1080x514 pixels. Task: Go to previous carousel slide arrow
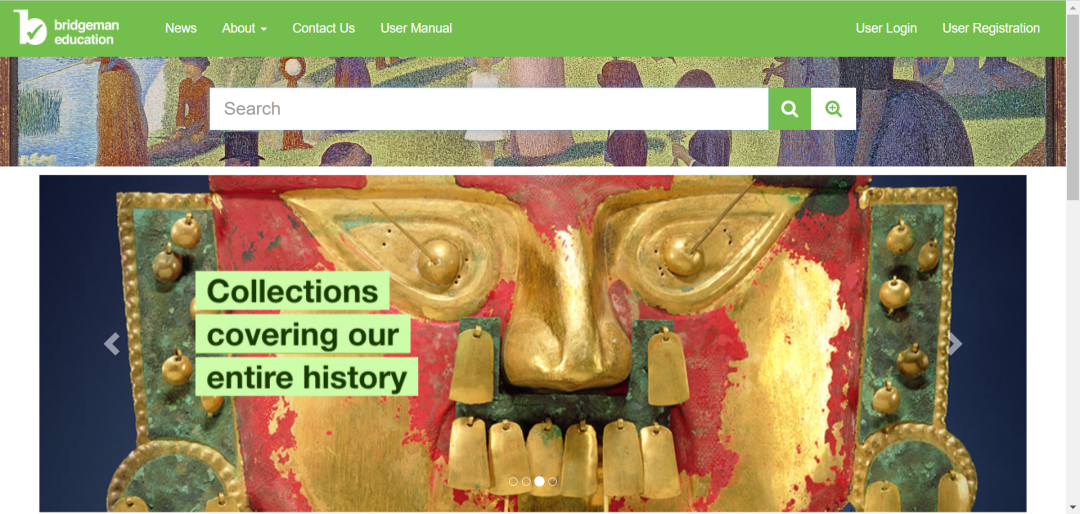[112, 343]
